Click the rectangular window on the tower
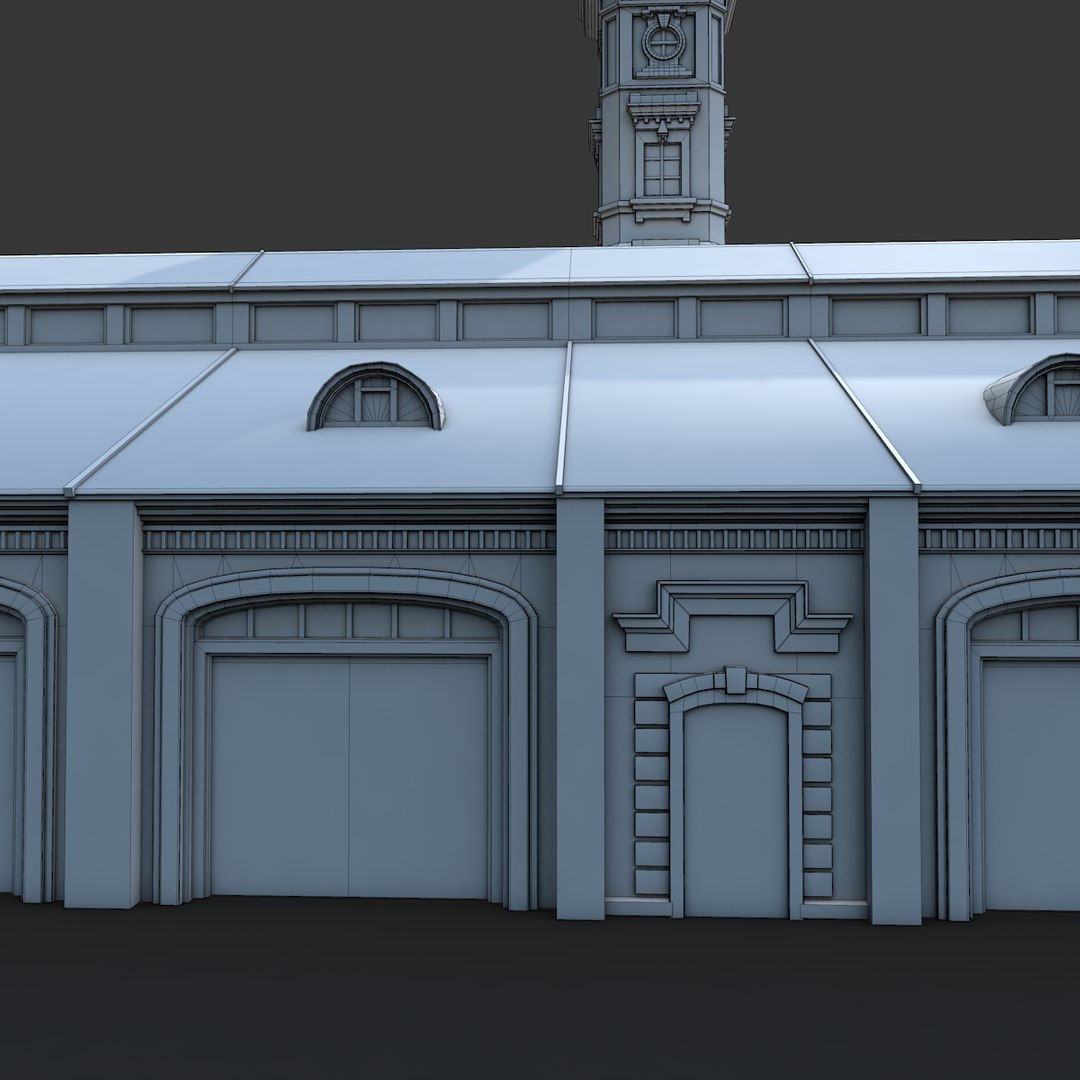This screenshot has height=1080, width=1080. tap(662, 169)
